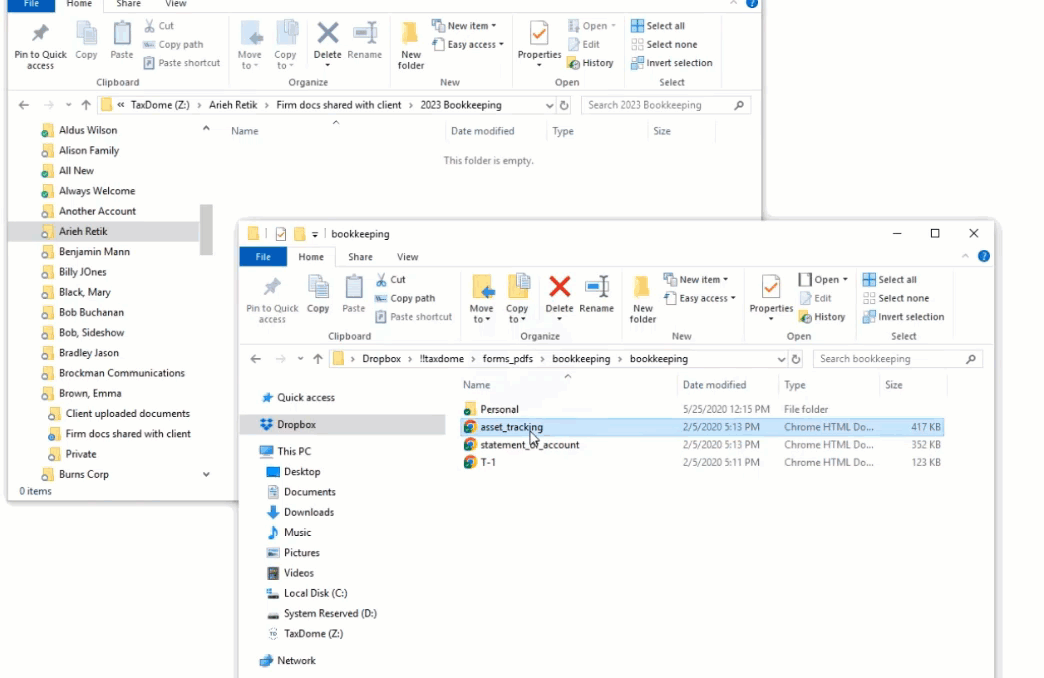Click Pin to Quick access in back window
Image resolution: width=1044 pixels, height=678 pixels.
click(40, 45)
